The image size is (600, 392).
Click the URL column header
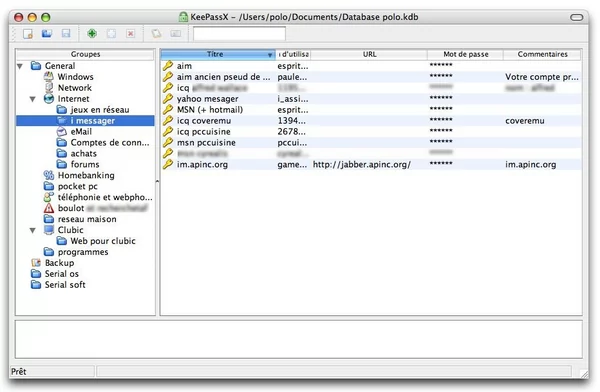(x=369, y=54)
